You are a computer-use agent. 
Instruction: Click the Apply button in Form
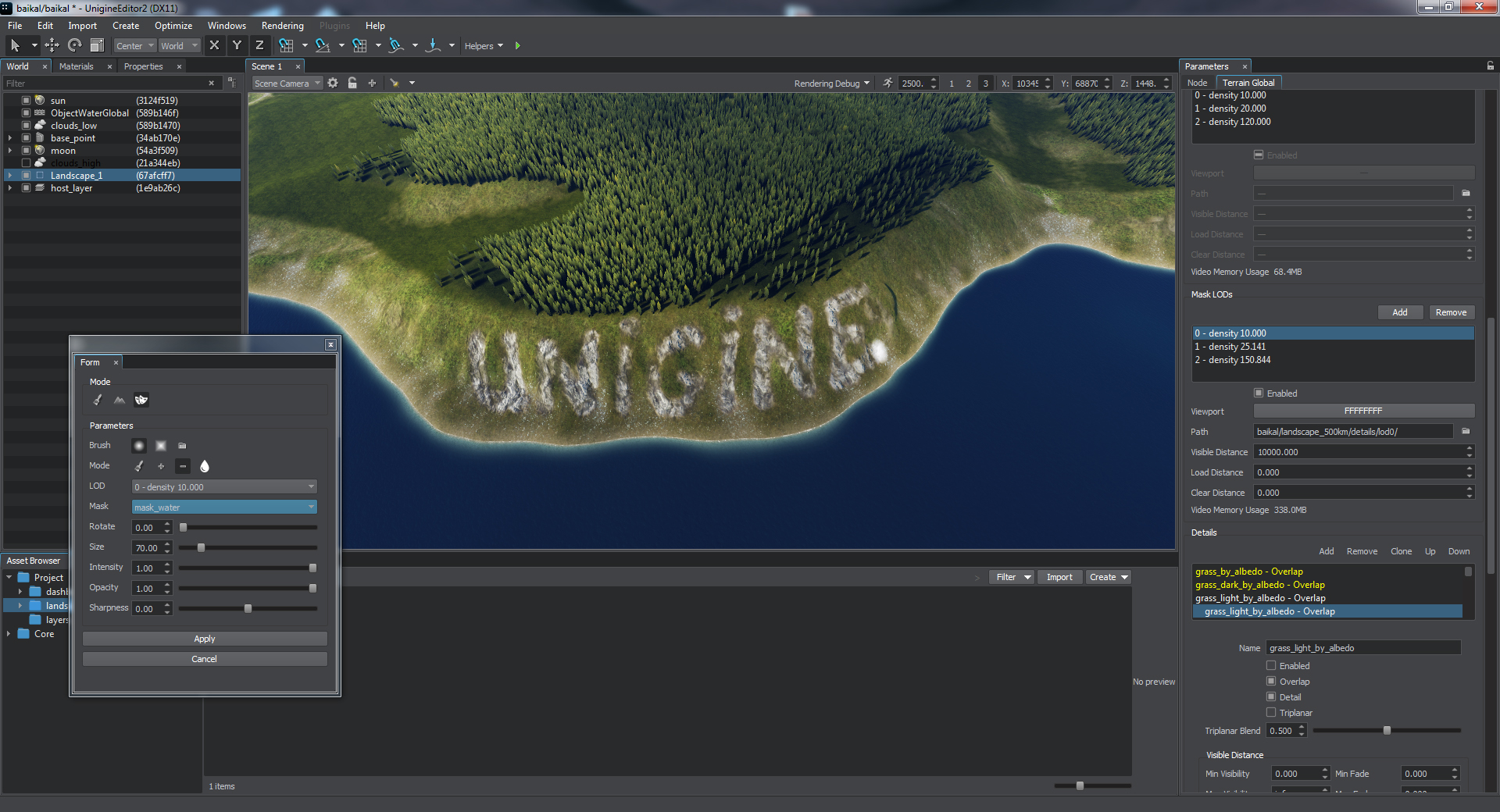pyautogui.click(x=205, y=639)
